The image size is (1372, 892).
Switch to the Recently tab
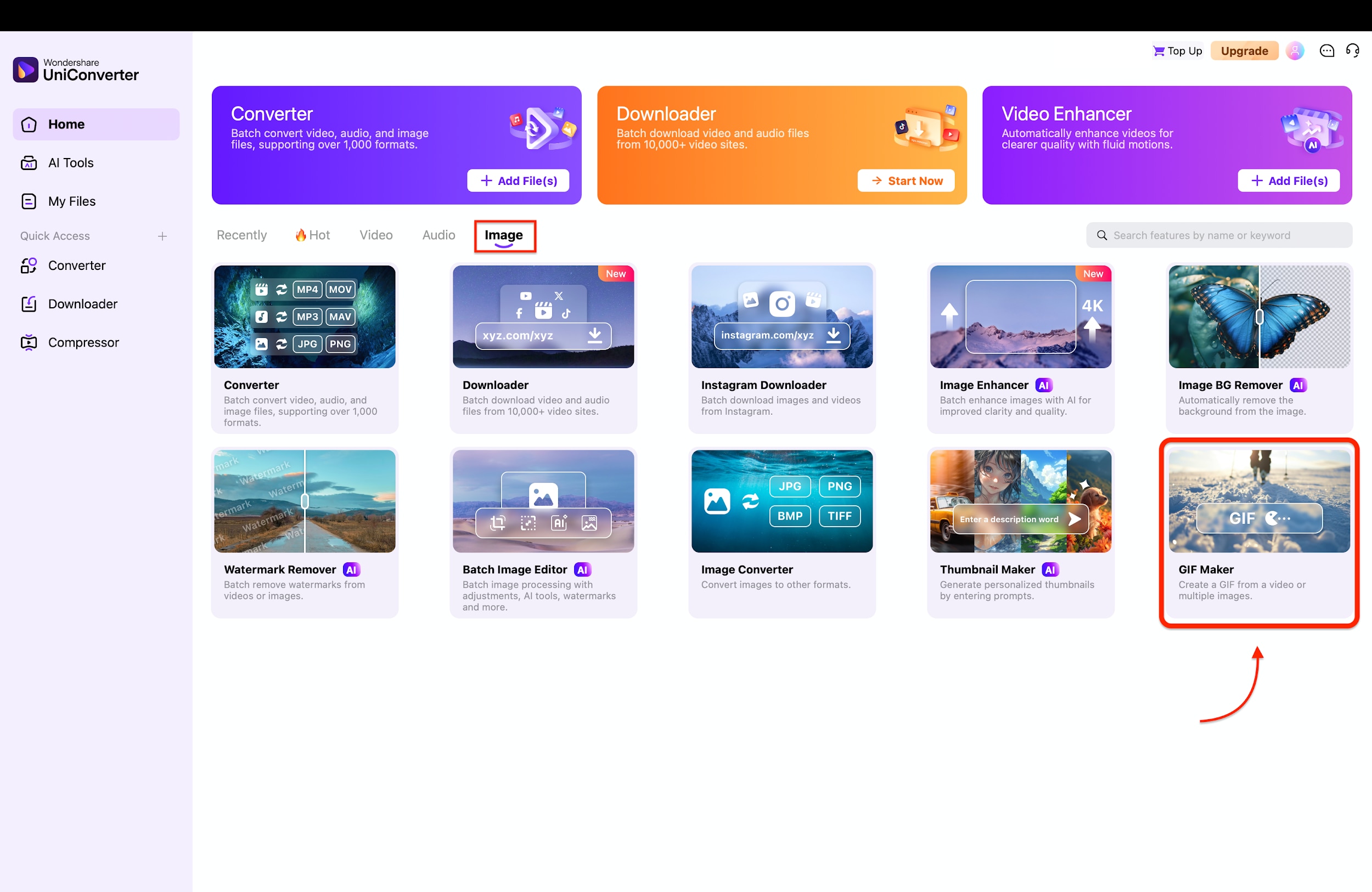(x=241, y=235)
